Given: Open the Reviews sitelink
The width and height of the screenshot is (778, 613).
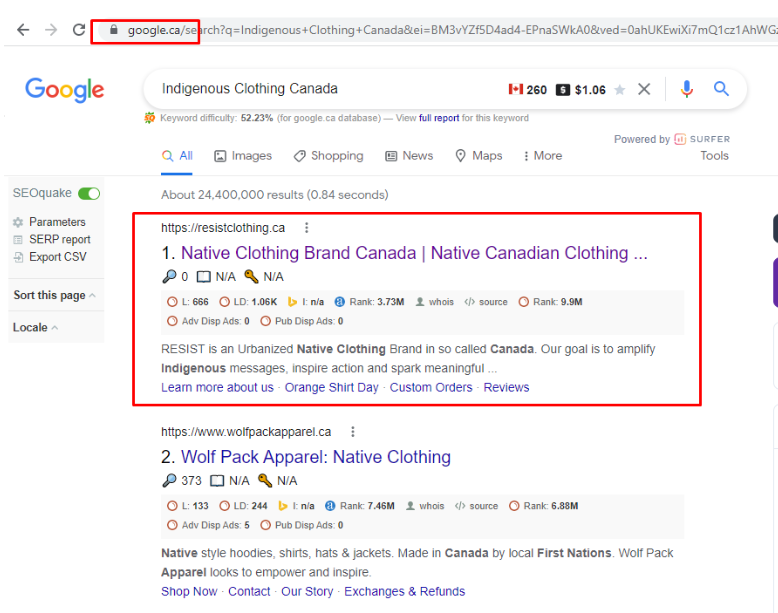Looking at the screenshot, I should click(506, 388).
